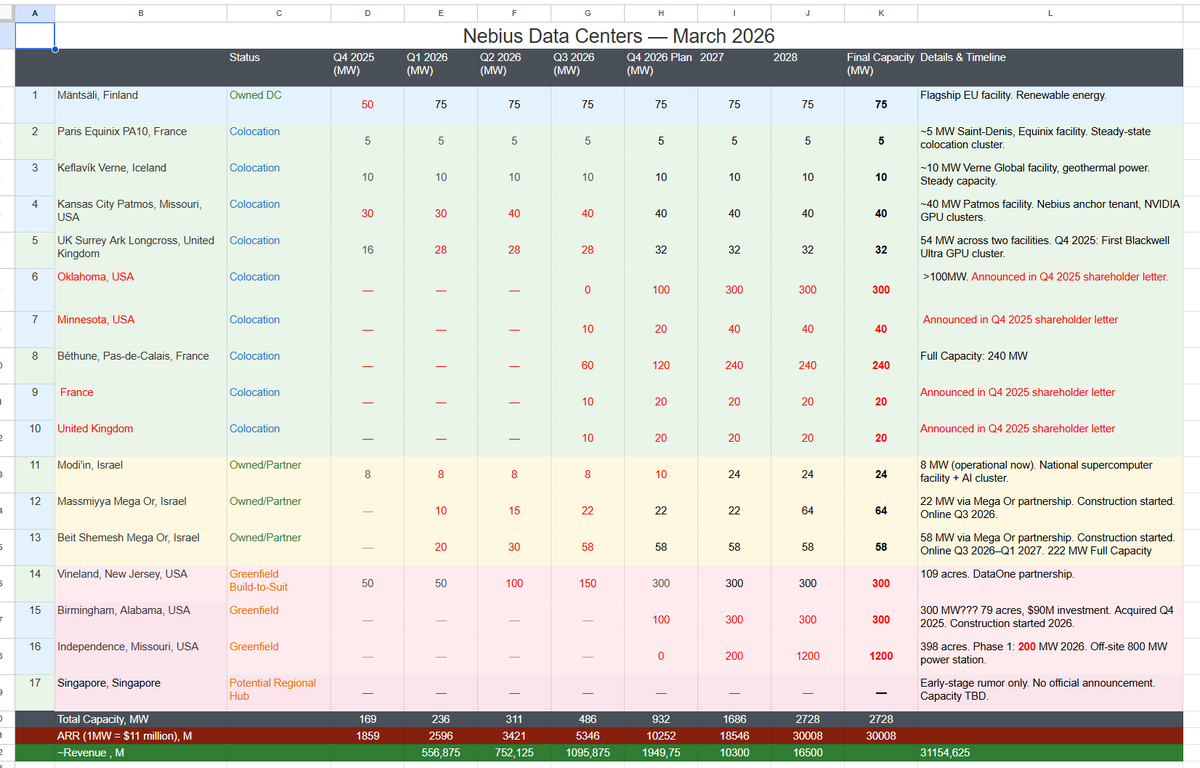Select the 'Modi'in, Israel' cell
Screen dimensions: 1200x768
140,475
